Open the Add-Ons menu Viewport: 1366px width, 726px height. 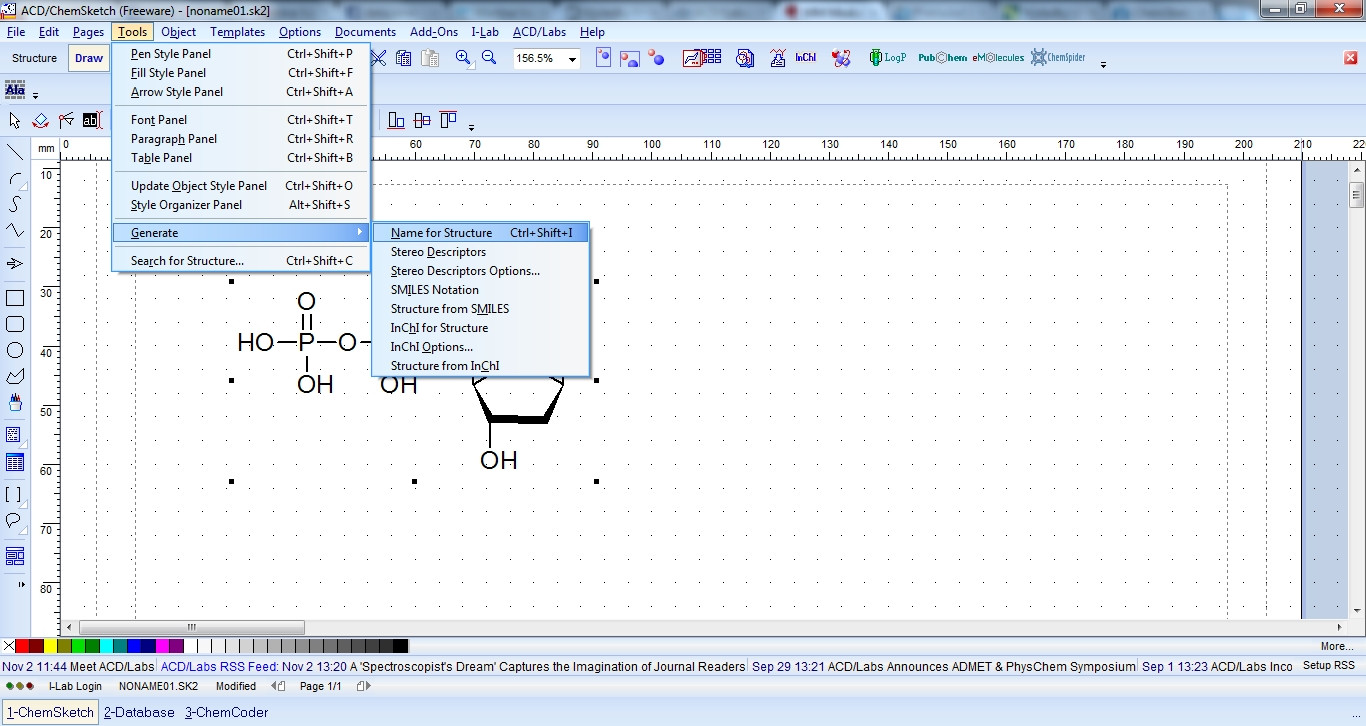click(x=434, y=32)
